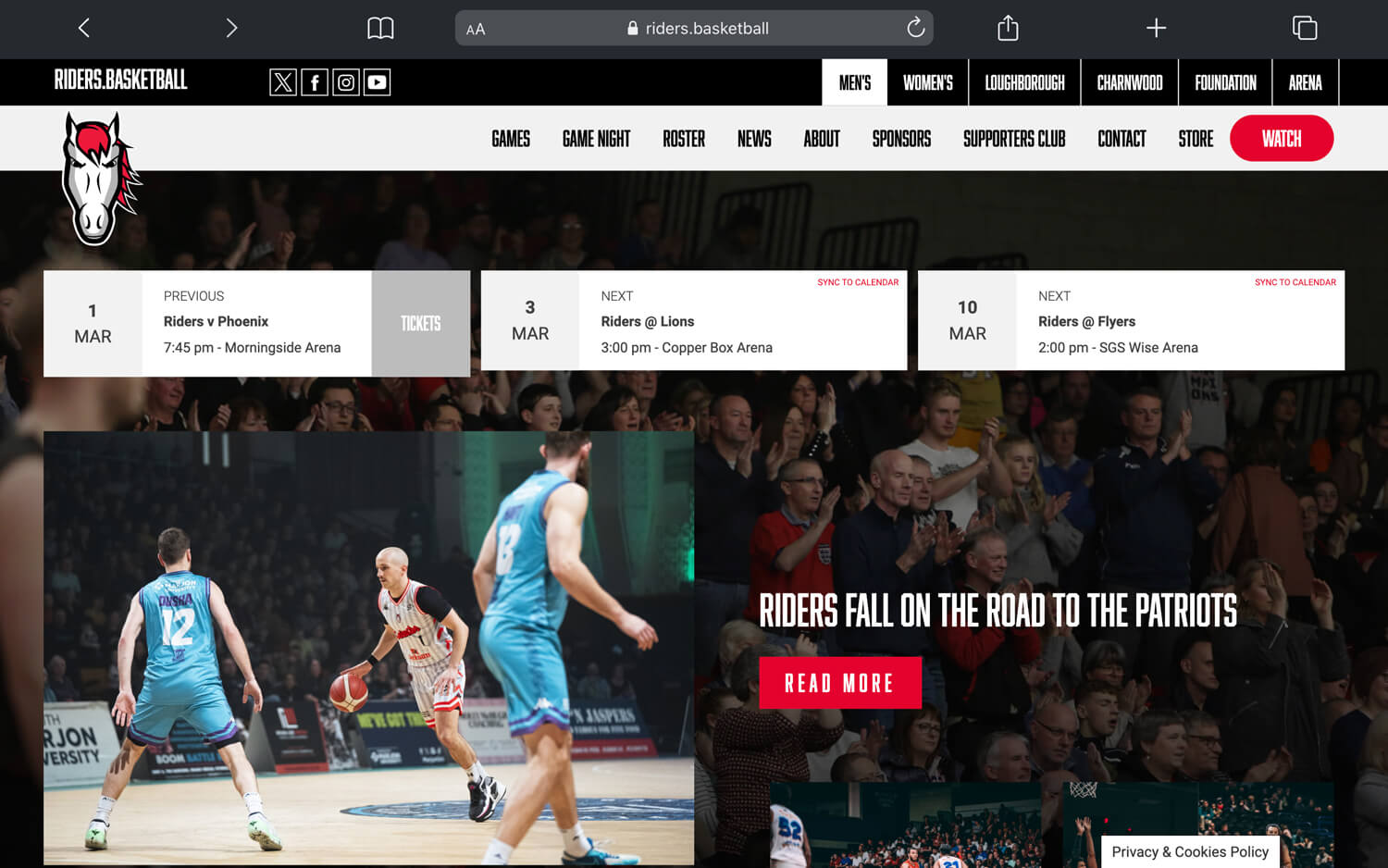This screenshot has height=868, width=1388.
Task: Reload the page with the refresh icon
Action: point(915,28)
